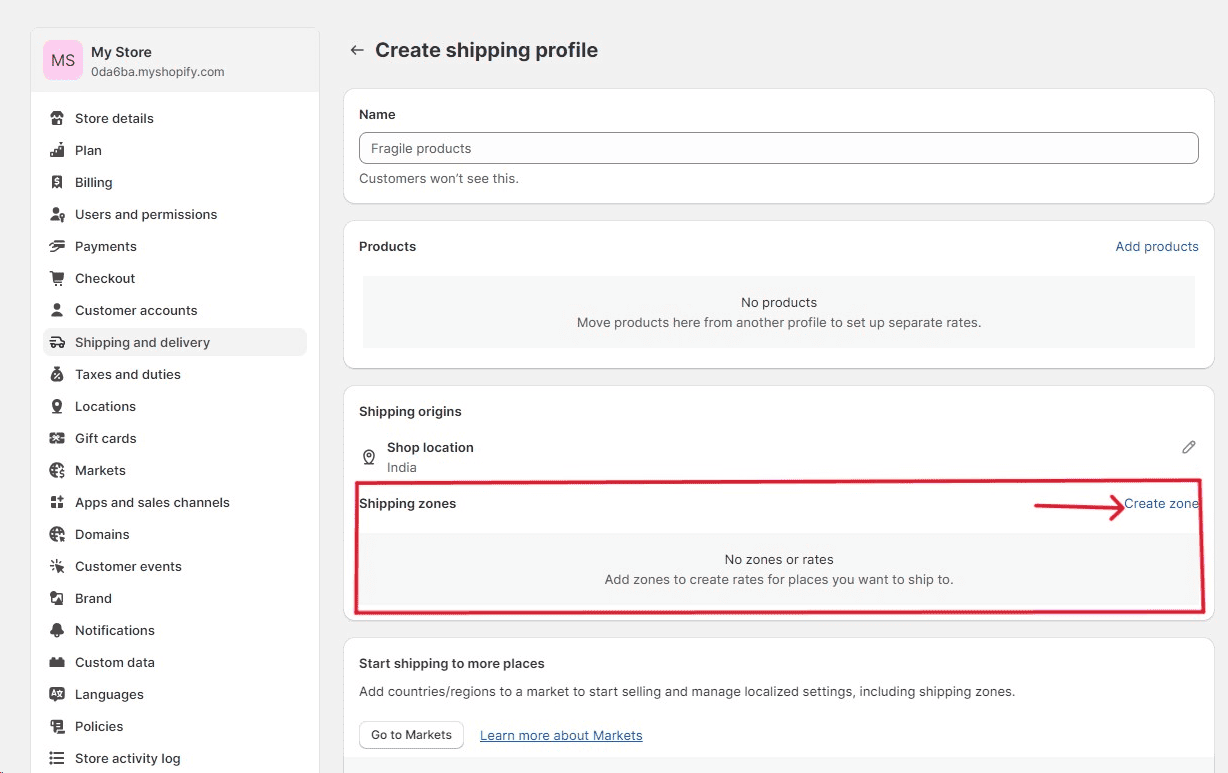1228x773 pixels.
Task: Click the back arrow beside Create shipping profile
Action: 357,50
